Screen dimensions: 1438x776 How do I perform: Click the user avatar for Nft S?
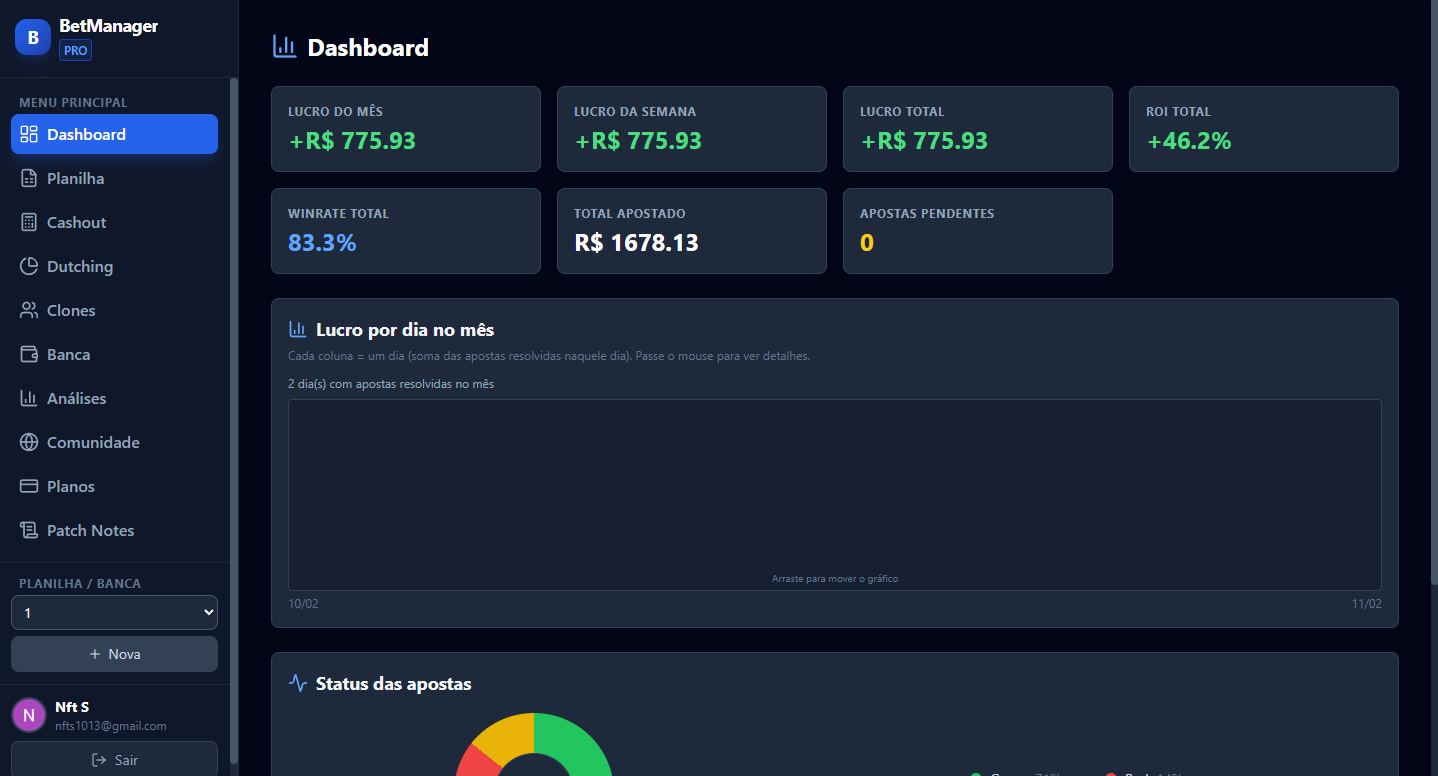click(x=28, y=715)
